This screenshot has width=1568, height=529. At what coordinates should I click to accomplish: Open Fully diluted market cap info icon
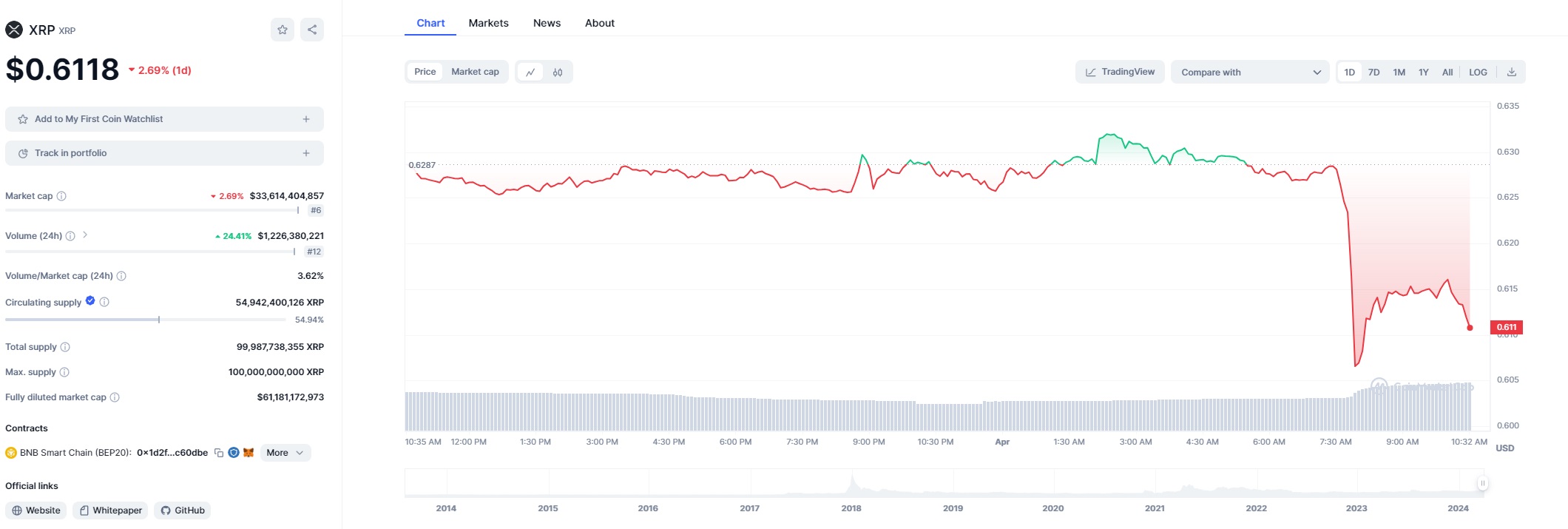coord(115,397)
